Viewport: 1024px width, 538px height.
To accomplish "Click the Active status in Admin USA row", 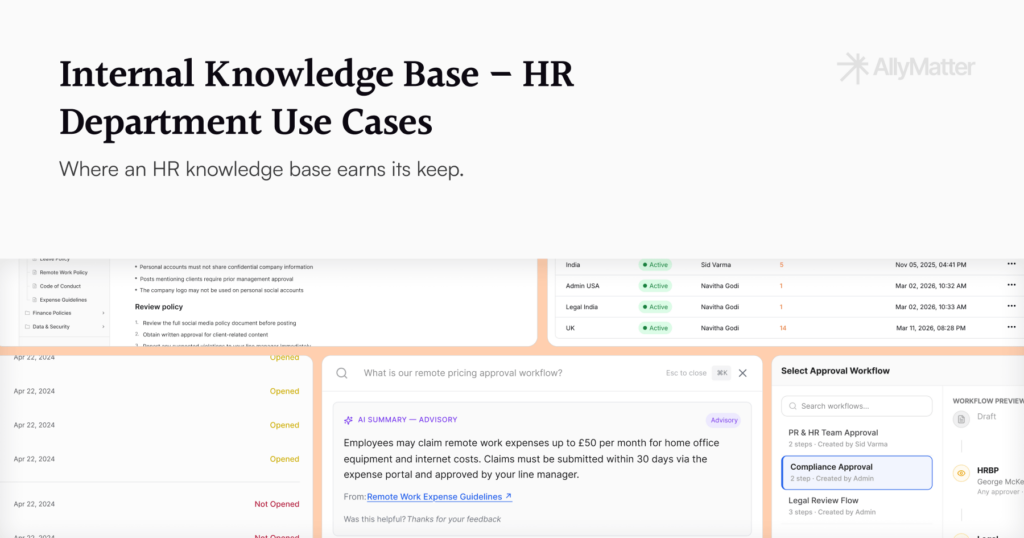I will (655, 285).
